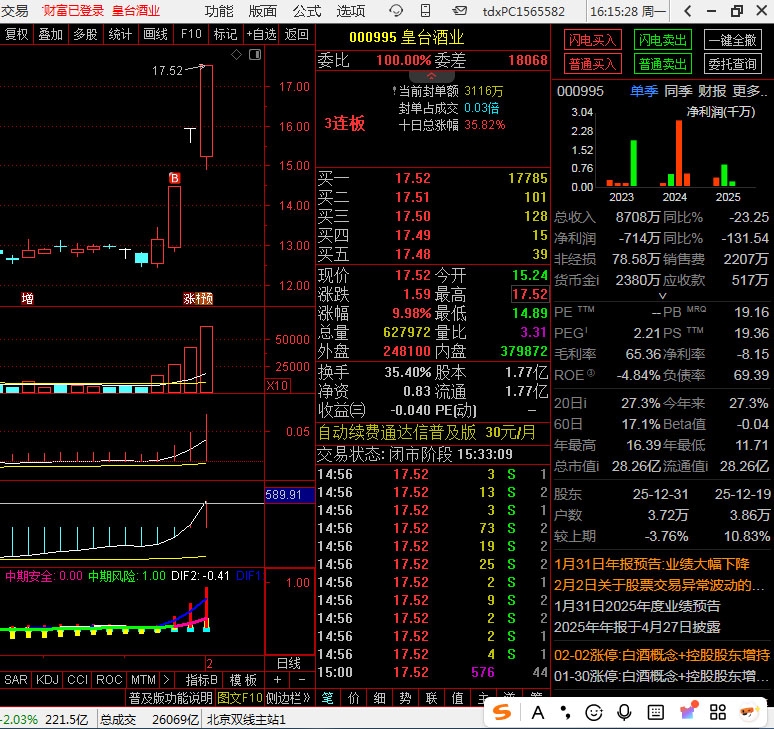This screenshot has width=774, height=729.
Task: Click the 涨预 marker below the K-line chart
Action: coord(198,298)
